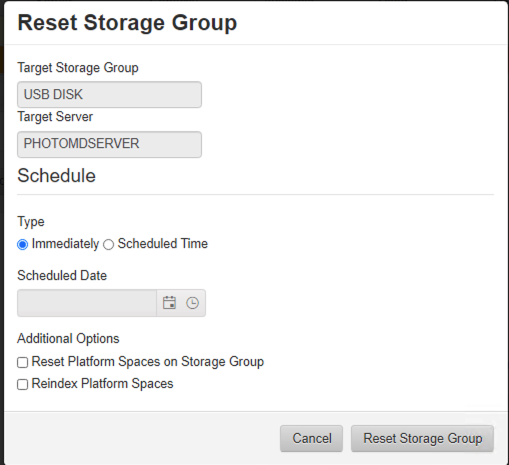Click the Additional Options label
509x465 pixels.
pyautogui.click(x=68, y=338)
